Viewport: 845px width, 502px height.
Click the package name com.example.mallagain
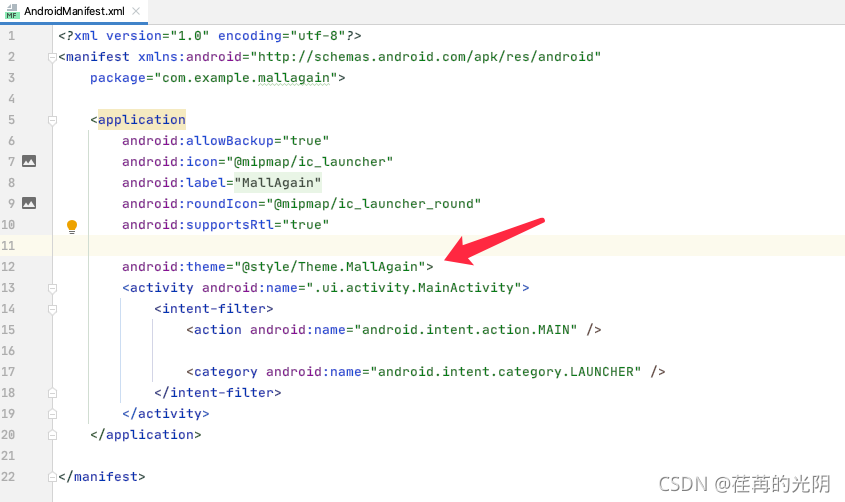click(246, 78)
